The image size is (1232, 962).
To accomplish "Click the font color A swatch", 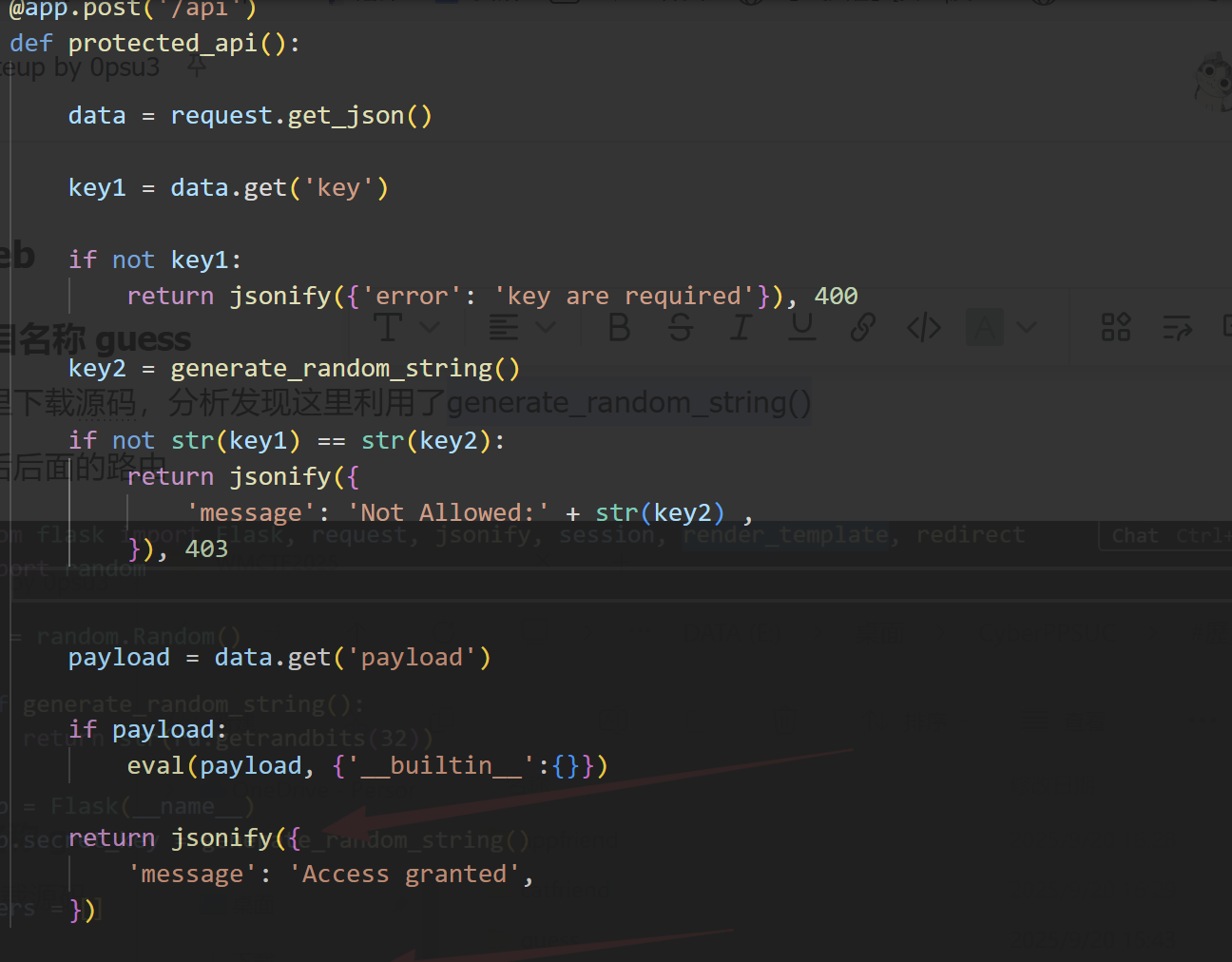I will [985, 328].
